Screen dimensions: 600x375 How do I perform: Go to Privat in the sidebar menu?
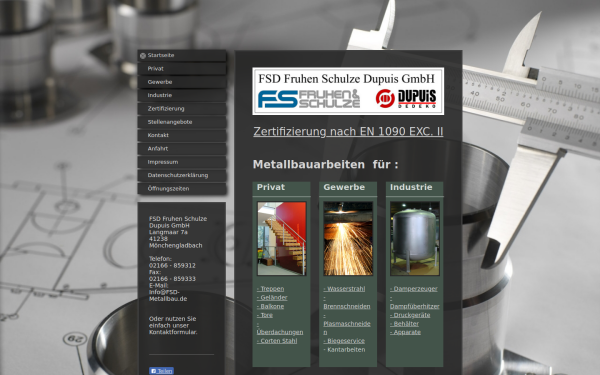[x=182, y=69]
